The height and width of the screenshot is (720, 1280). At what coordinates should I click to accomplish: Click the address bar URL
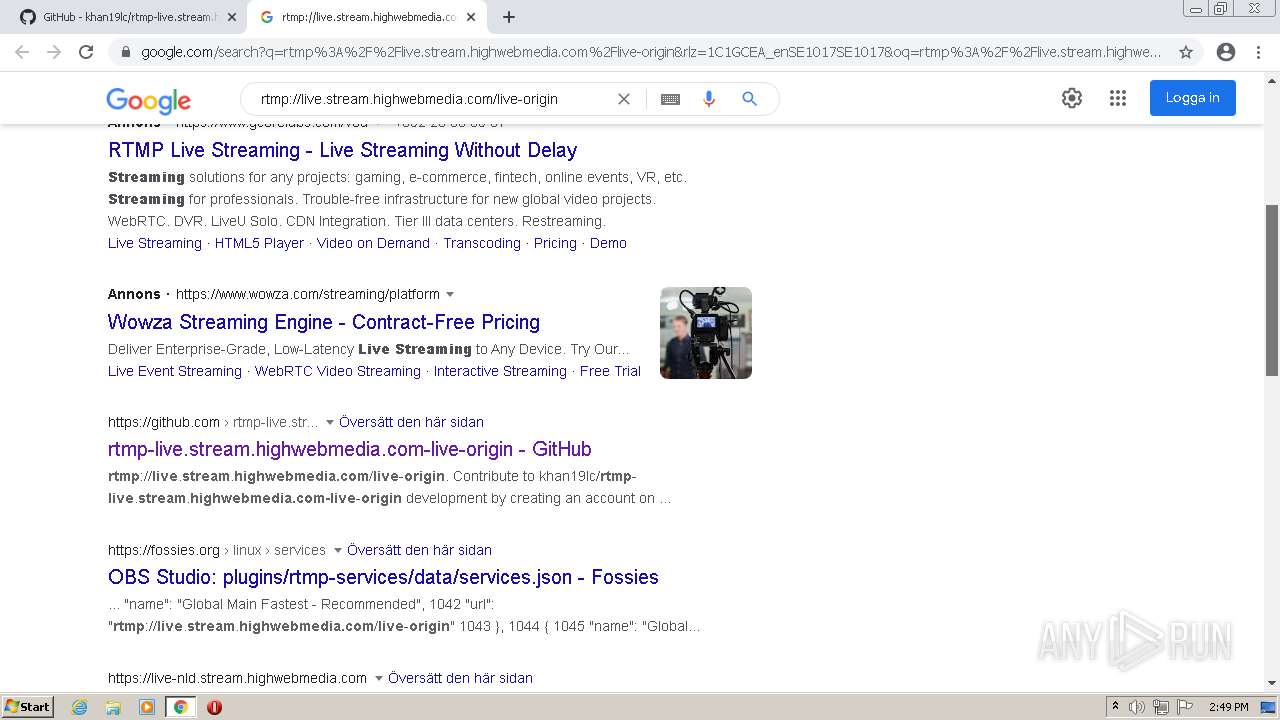[x=650, y=52]
